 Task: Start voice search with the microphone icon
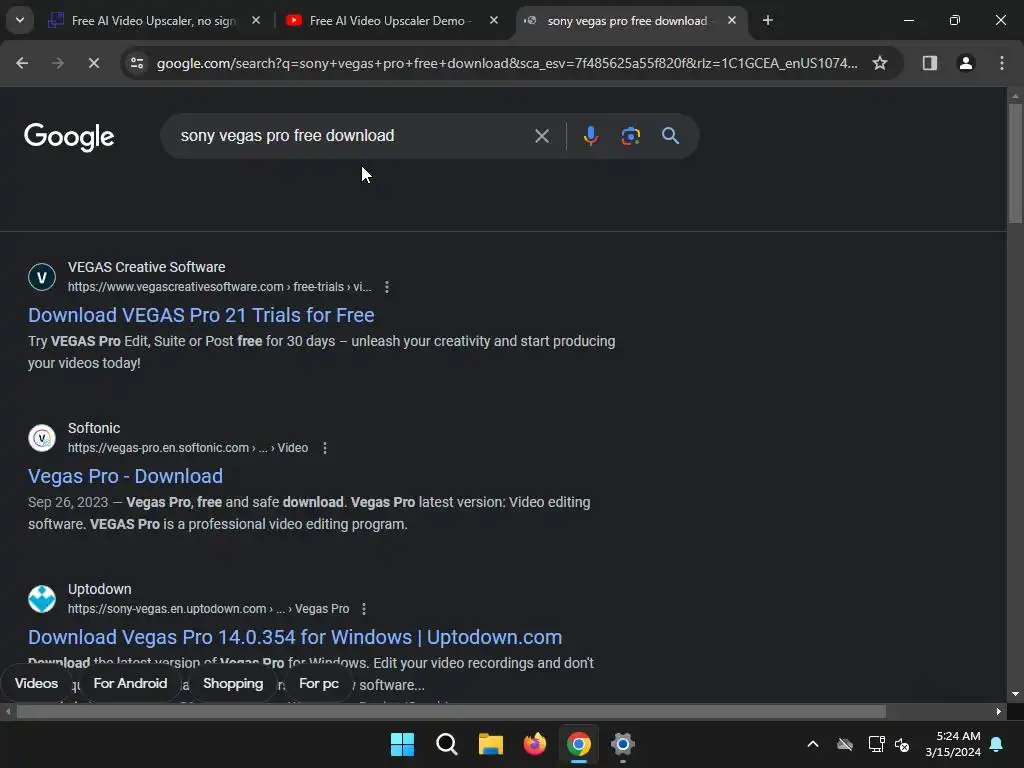(590, 136)
